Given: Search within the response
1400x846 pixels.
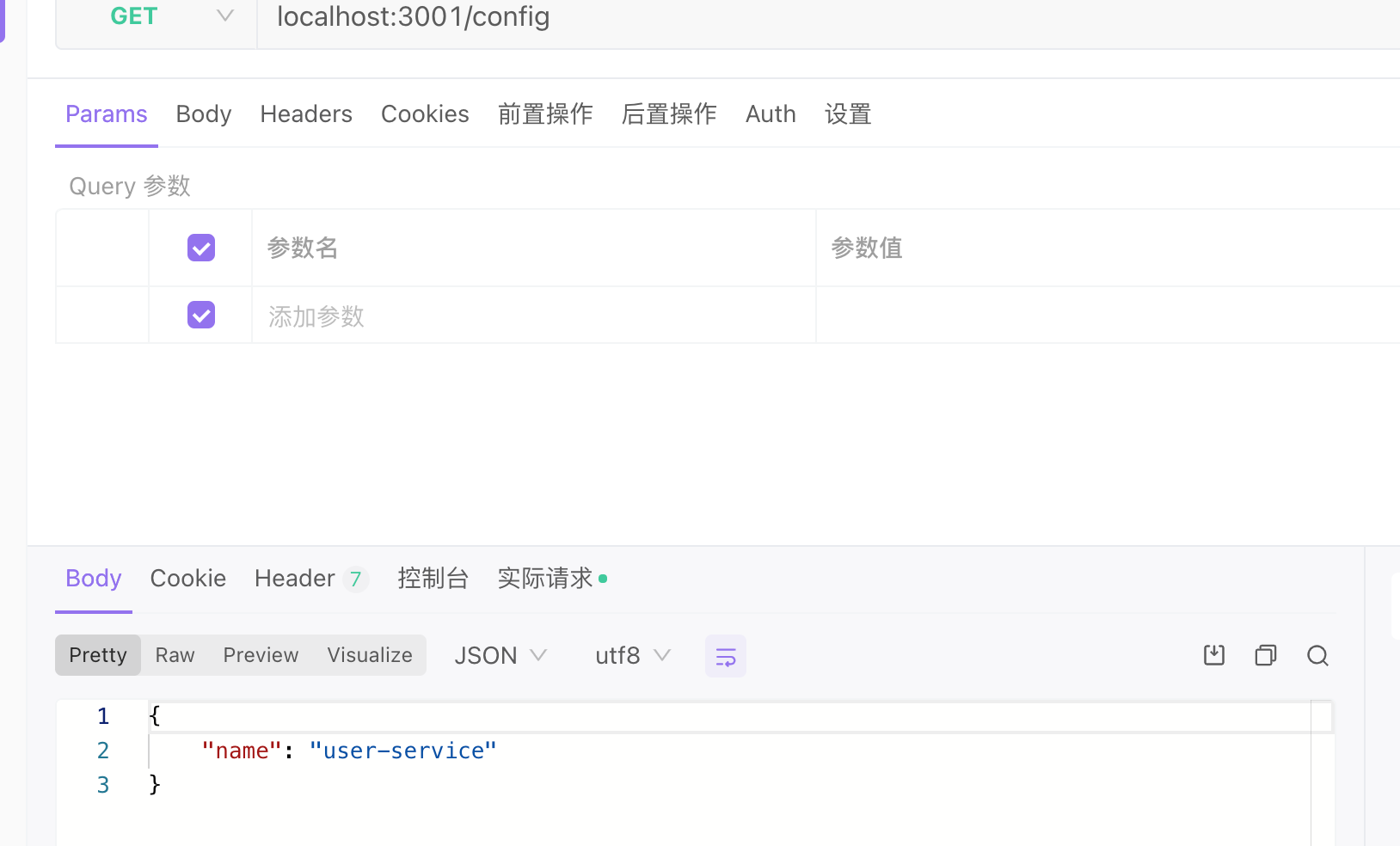Looking at the screenshot, I should (1317, 655).
